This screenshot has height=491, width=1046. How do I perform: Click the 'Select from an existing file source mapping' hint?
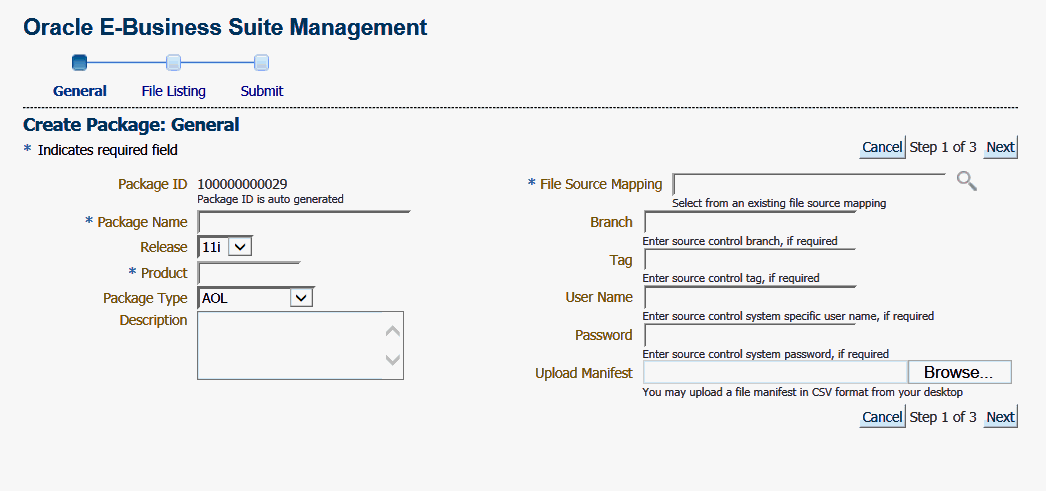click(779, 203)
